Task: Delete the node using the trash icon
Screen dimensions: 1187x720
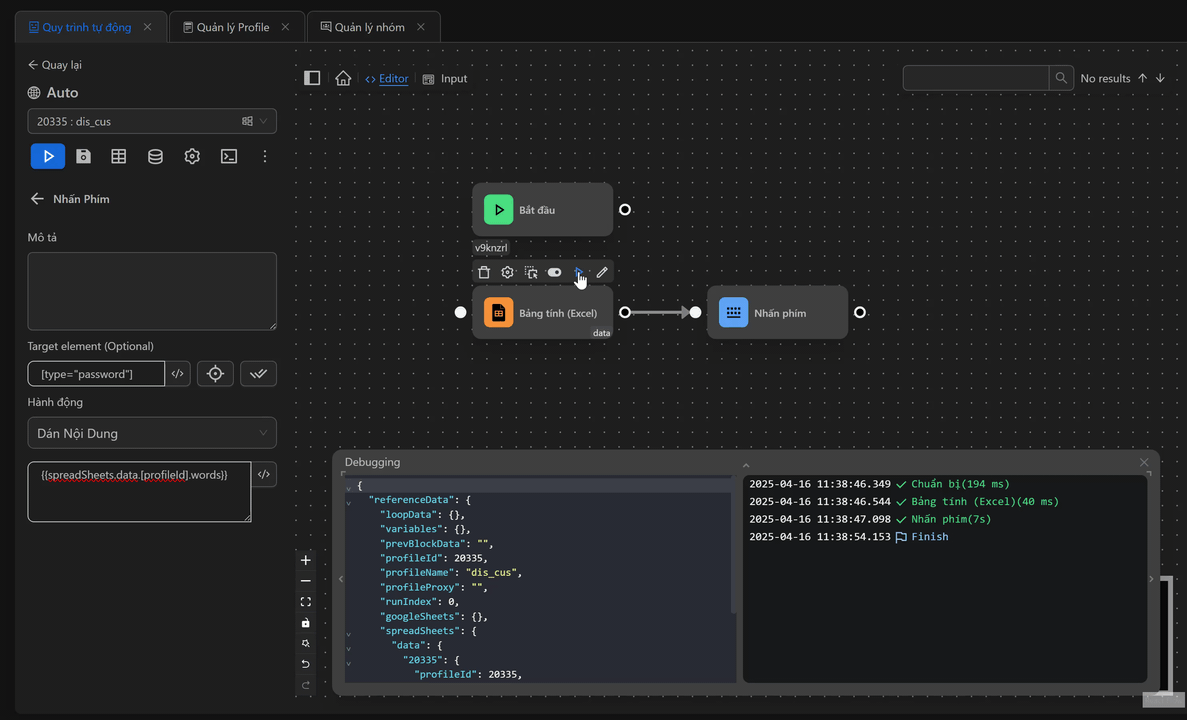Action: click(x=484, y=272)
